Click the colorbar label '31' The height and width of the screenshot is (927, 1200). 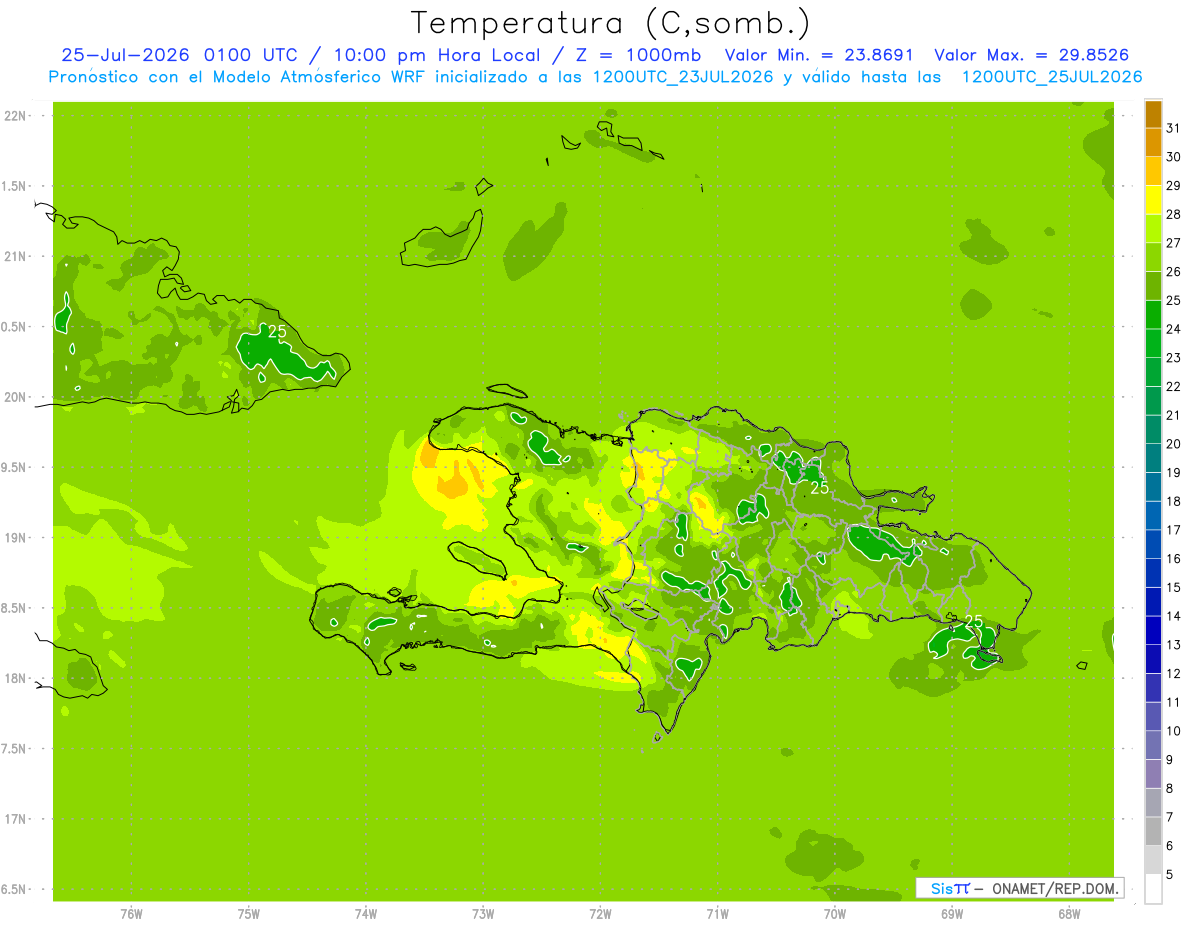[1174, 128]
